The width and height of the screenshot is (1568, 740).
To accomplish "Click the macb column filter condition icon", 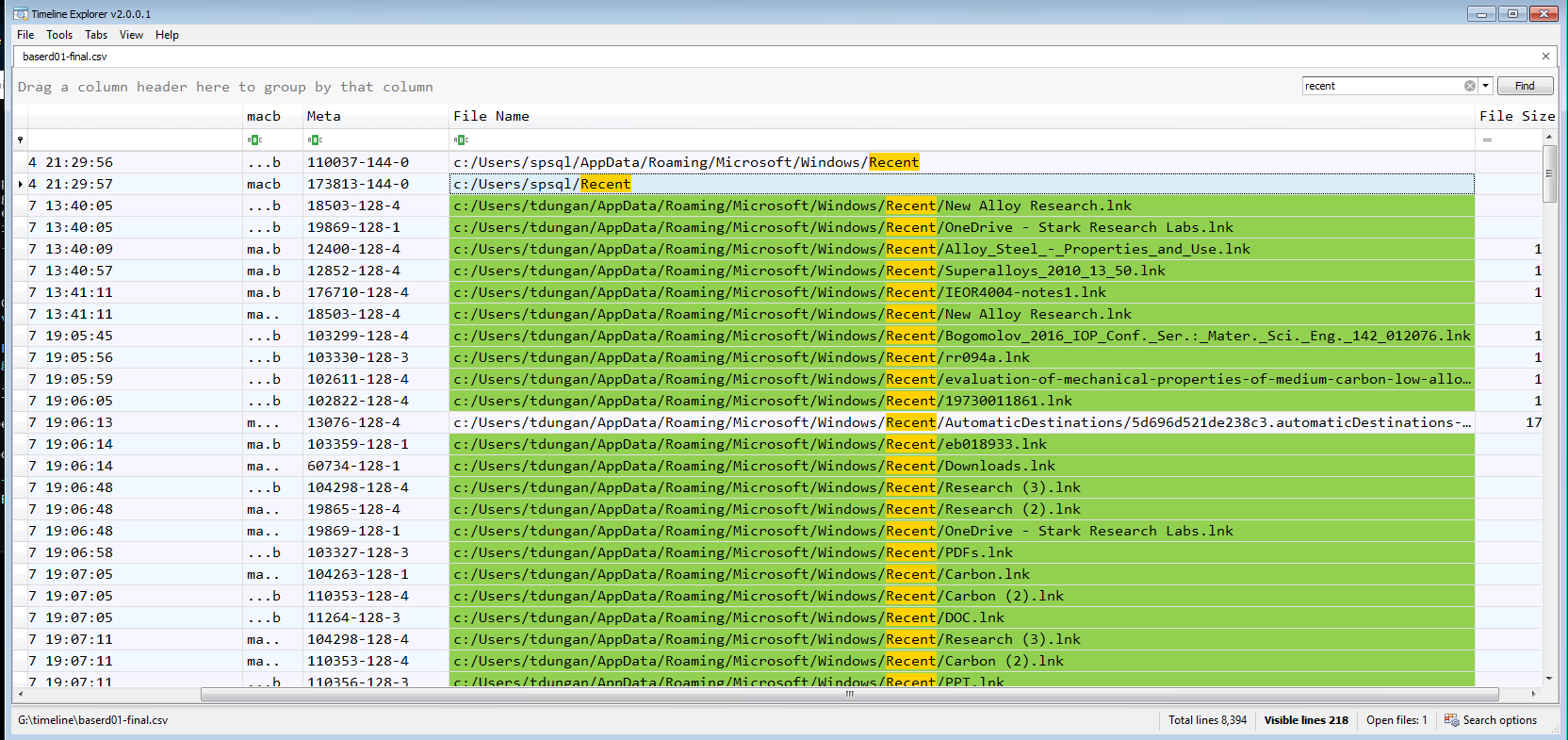I will (253, 140).
